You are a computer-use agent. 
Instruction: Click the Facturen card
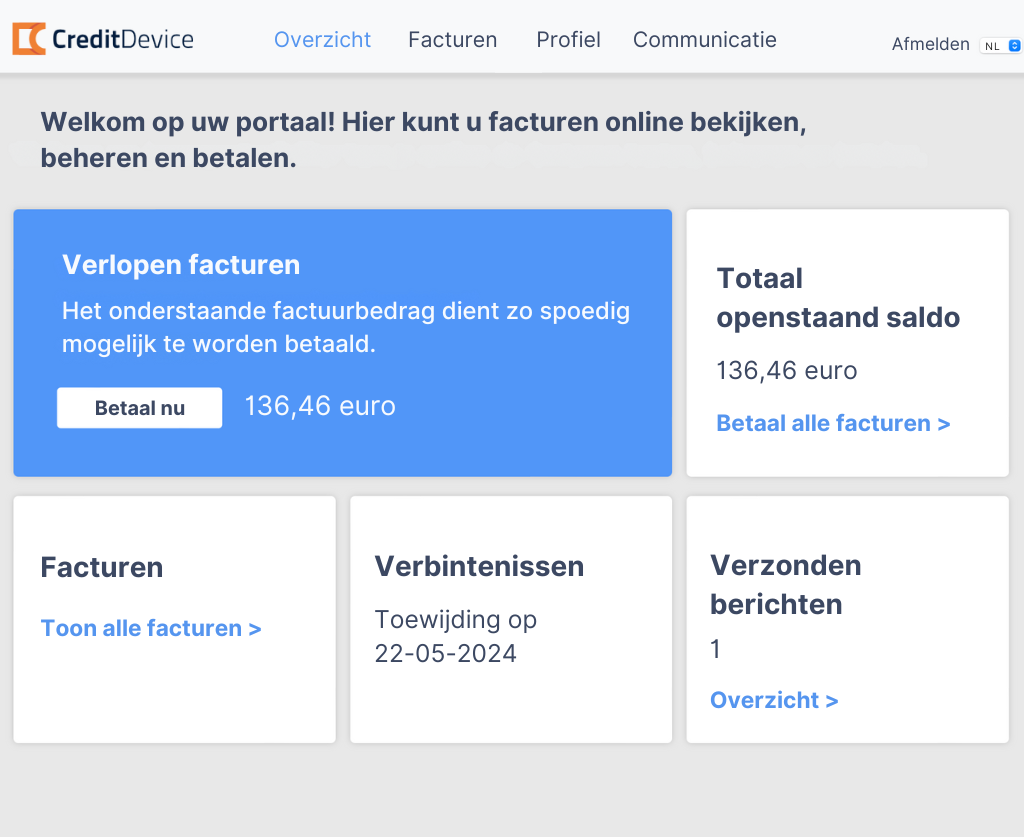tap(174, 618)
